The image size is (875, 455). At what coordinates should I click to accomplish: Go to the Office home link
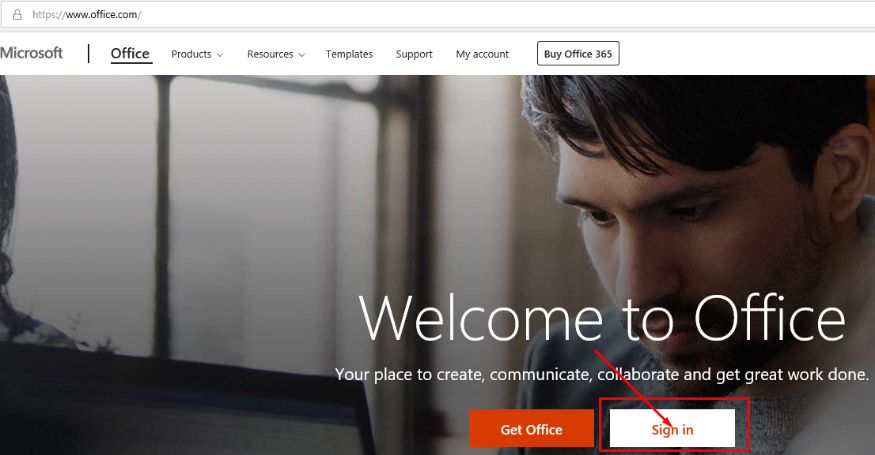130,54
